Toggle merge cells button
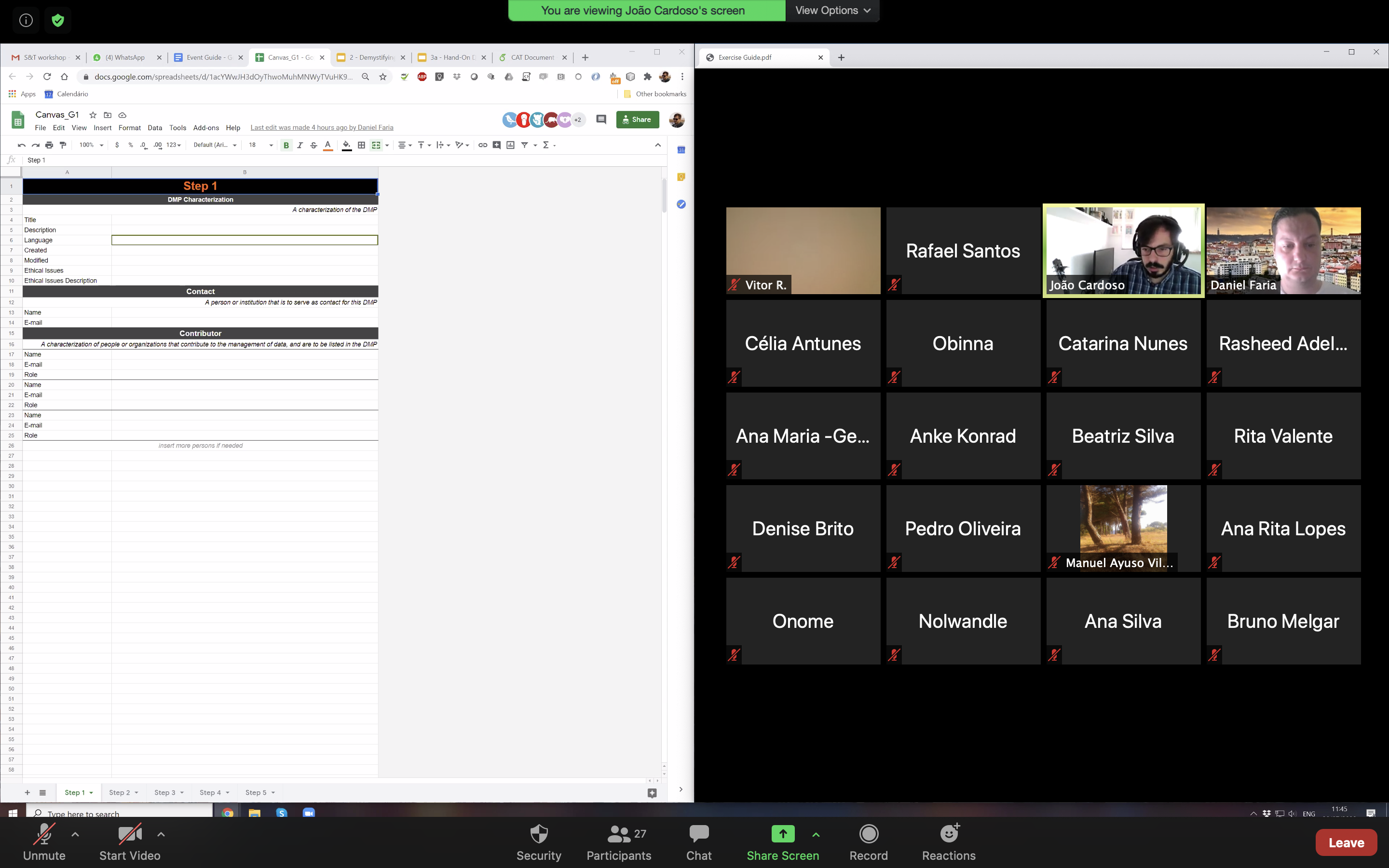 pyautogui.click(x=377, y=145)
